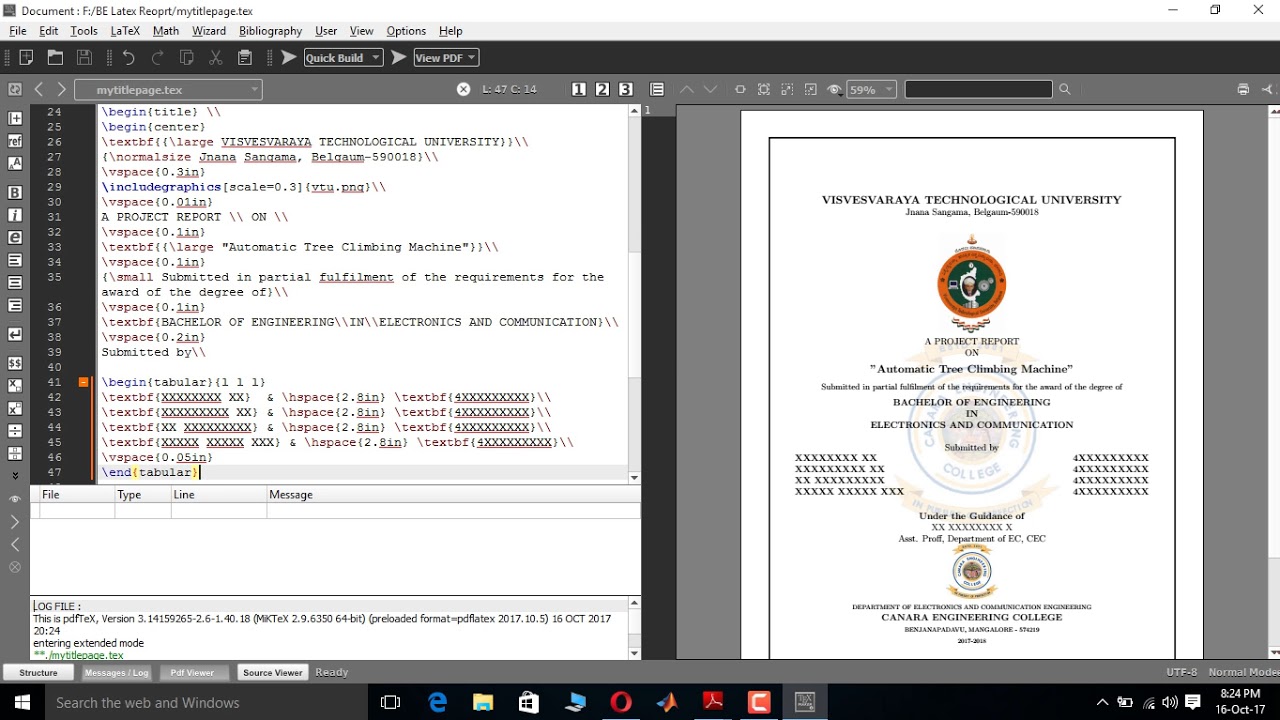The image size is (1280, 720).
Task: Toggle the Messages / Log panel button
Action: (117, 673)
